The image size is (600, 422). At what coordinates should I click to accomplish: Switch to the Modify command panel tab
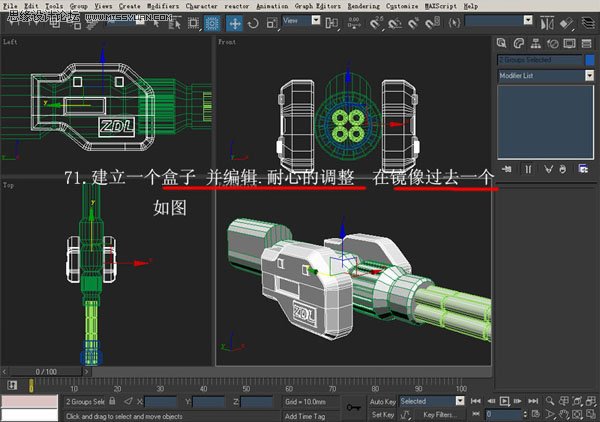point(518,43)
